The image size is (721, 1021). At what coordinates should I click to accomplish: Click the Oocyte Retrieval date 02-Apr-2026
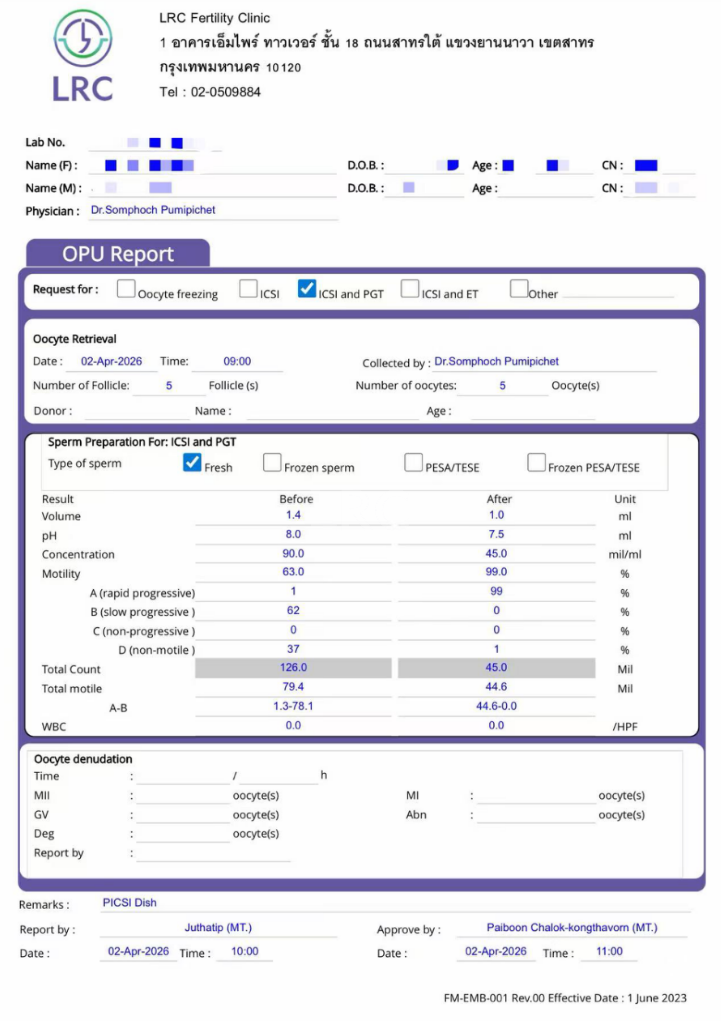click(x=111, y=362)
